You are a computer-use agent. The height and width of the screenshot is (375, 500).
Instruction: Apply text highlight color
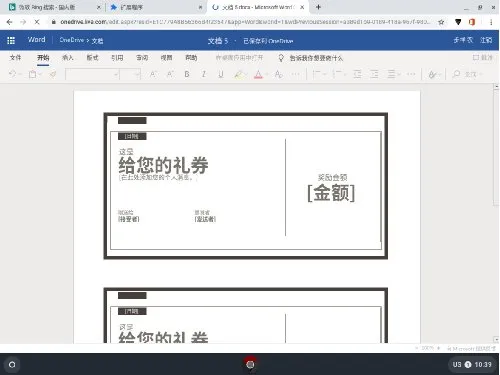(238, 74)
